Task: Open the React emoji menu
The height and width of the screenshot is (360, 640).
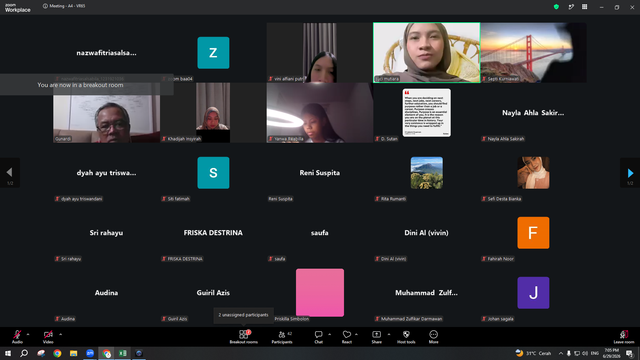Action: (x=347, y=337)
